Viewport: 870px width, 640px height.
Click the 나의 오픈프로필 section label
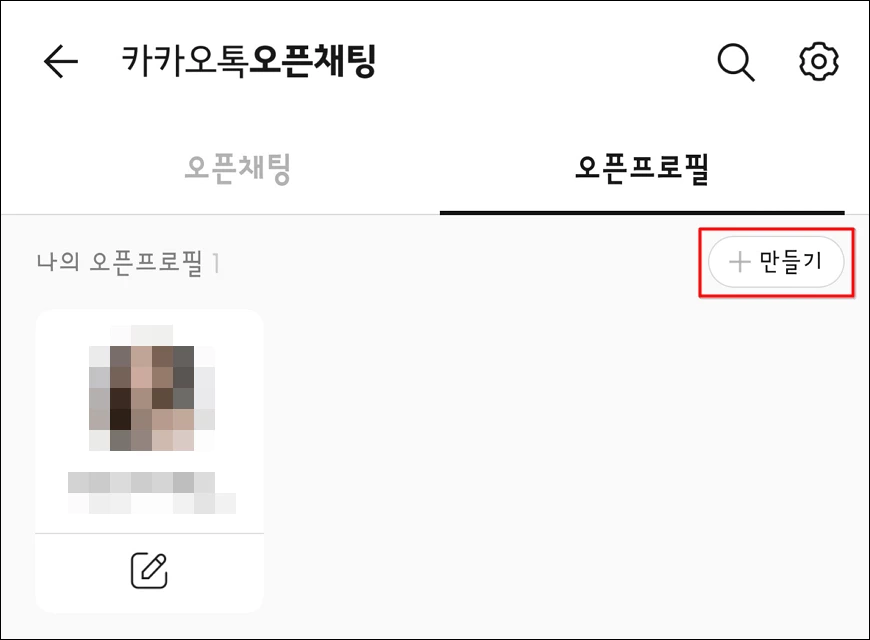119,262
